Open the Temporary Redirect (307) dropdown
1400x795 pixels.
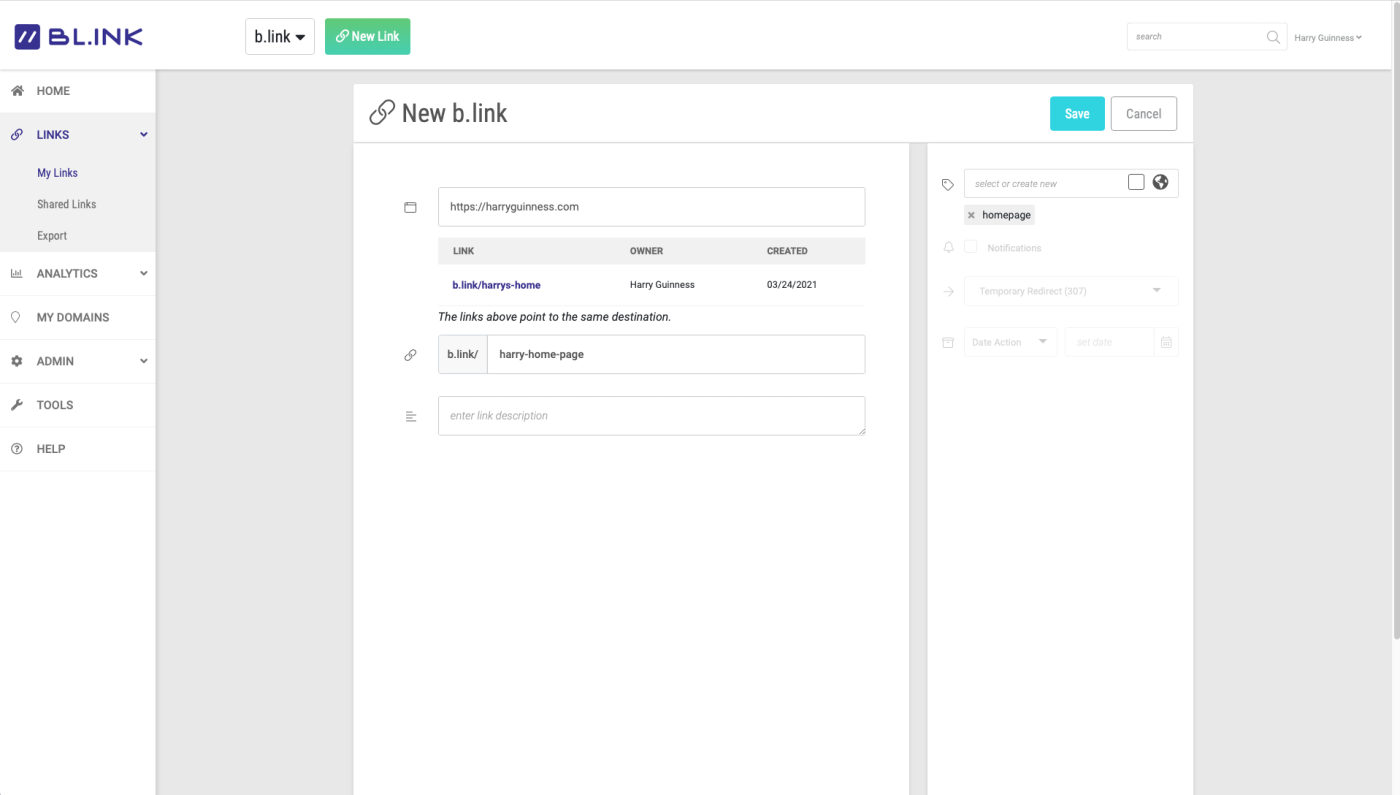pyautogui.click(x=1071, y=291)
